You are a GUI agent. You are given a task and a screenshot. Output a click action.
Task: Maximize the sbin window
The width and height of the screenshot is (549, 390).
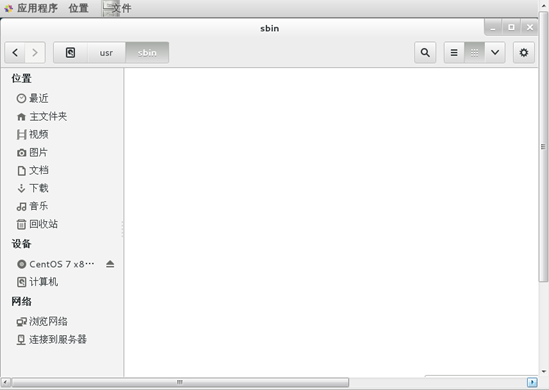pyautogui.click(x=512, y=27)
